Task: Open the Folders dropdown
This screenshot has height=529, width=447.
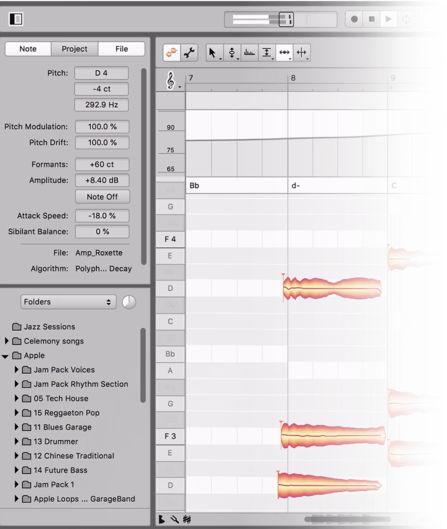Action: pyautogui.click(x=68, y=302)
